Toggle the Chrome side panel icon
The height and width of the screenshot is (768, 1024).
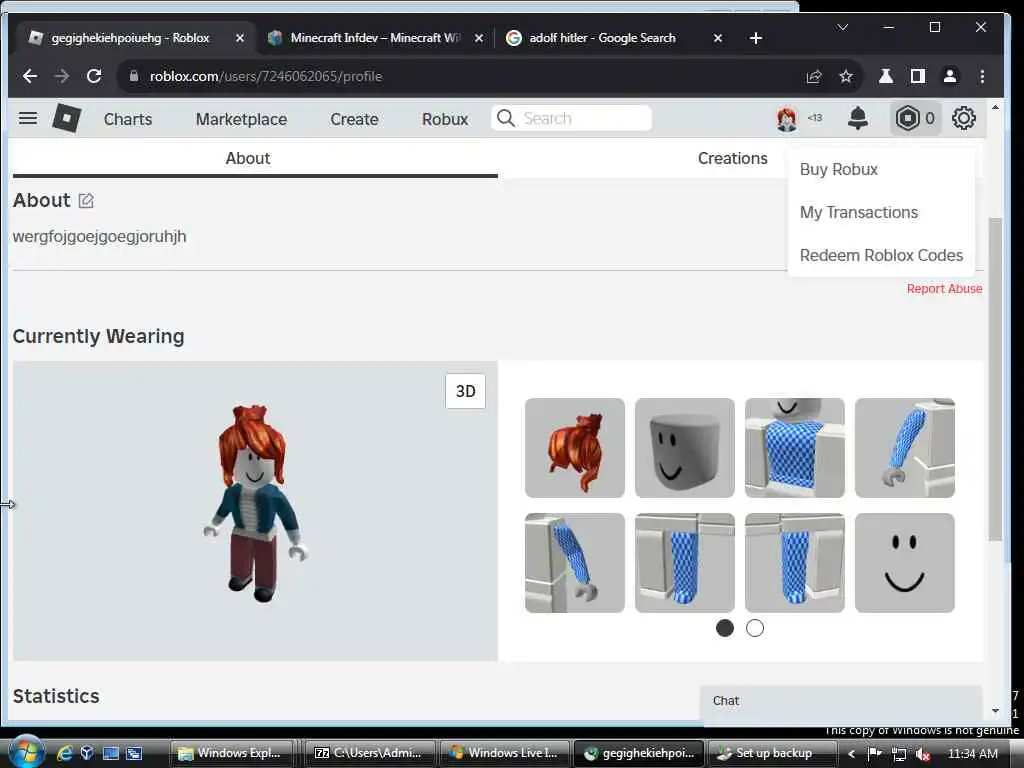click(x=918, y=76)
